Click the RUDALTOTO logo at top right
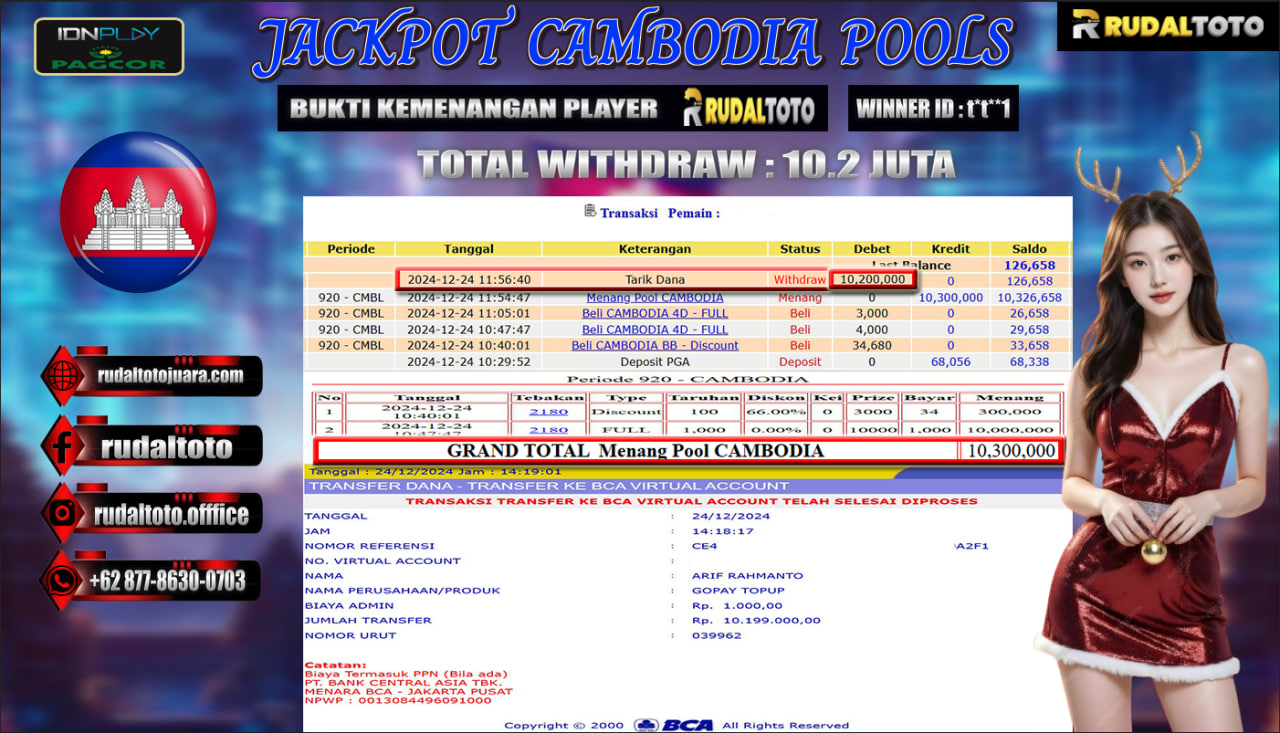This screenshot has height=733, width=1280. [x=1167, y=25]
